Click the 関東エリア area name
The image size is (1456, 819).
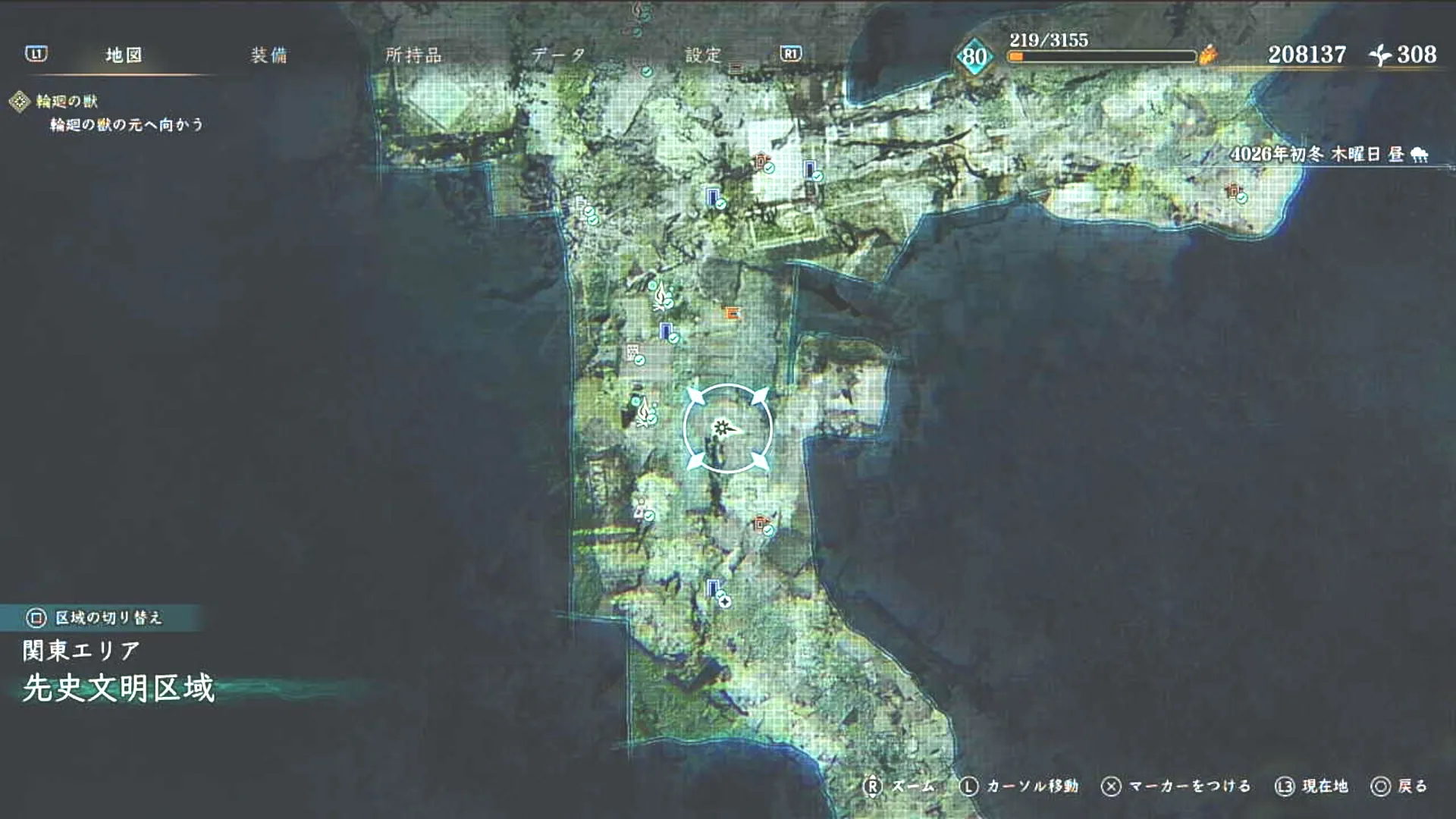click(82, 651)
